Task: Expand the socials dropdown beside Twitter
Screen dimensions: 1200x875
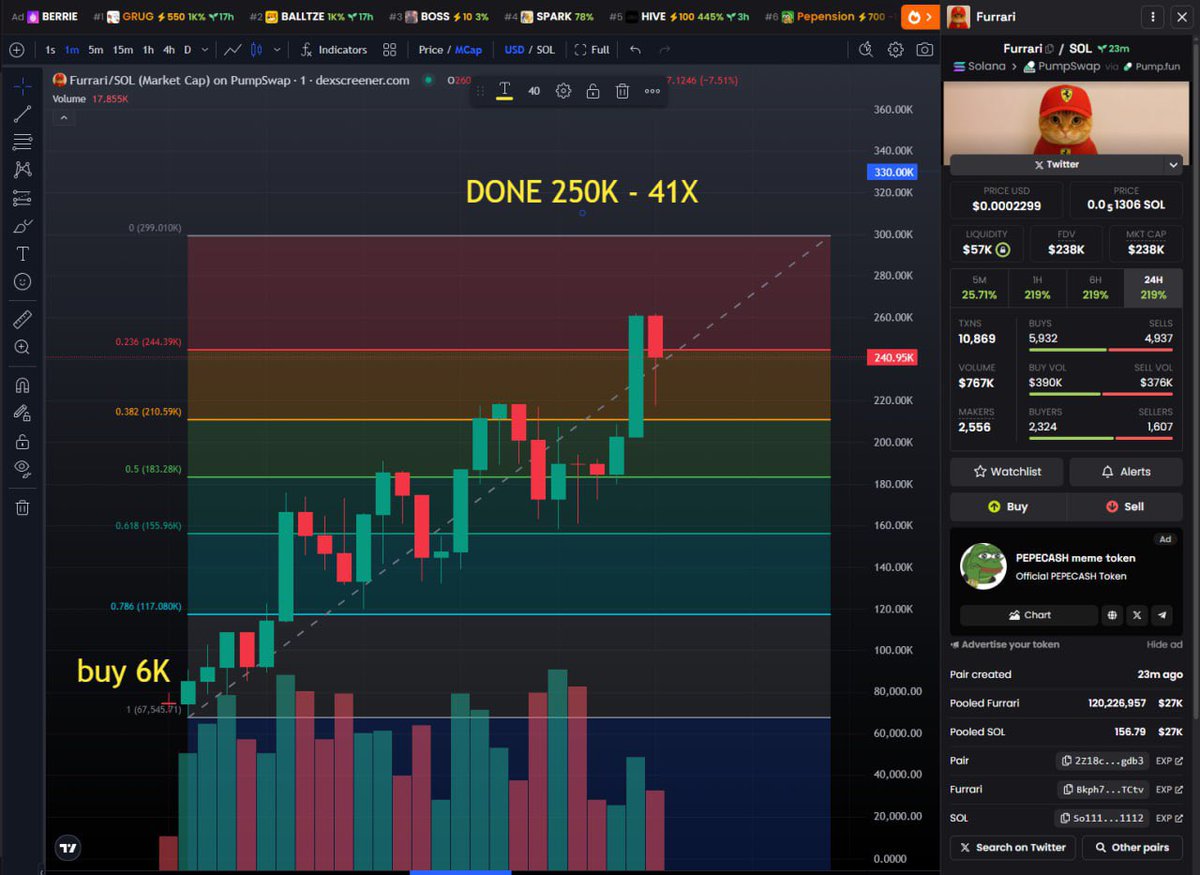Action: tap(1173, 164)
